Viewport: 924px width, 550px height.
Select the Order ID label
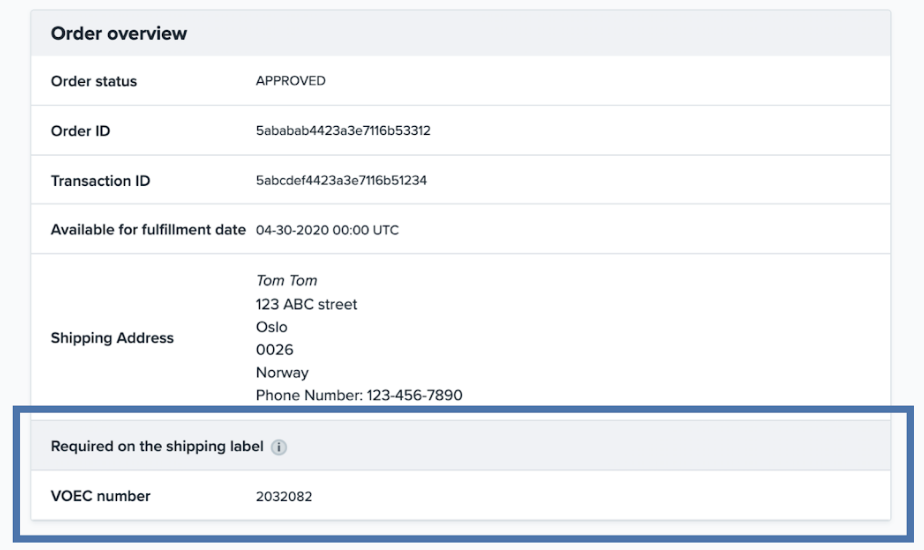coord(80,131)
